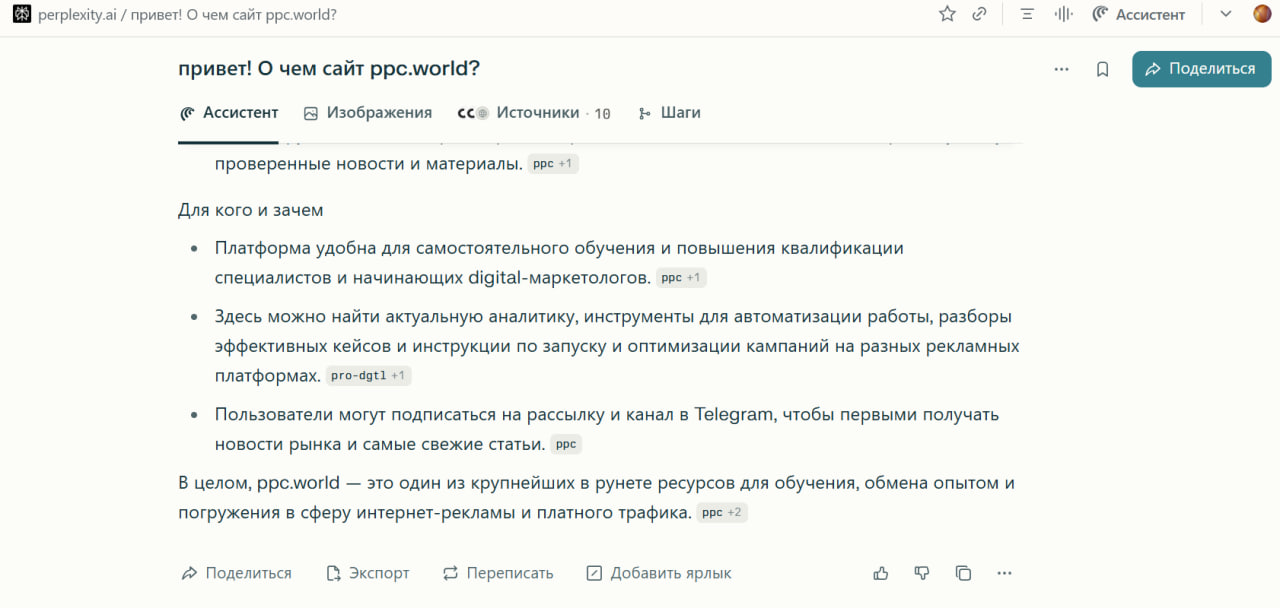This screenshot has width=1280, height=608.
Task: Give a thumbs up to the answer
Action: (880, 572)
